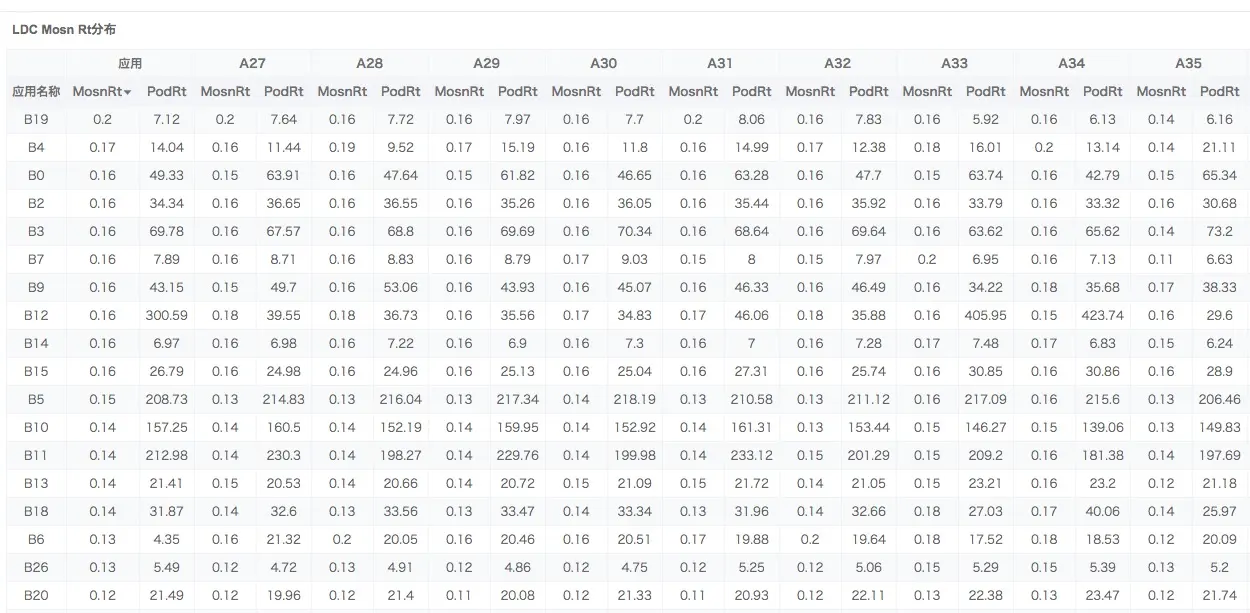Click the 423.74 cell under A34
The width and height of the screenshot is (1250, 613).
pyautogui.click(x=1102, y=315)
